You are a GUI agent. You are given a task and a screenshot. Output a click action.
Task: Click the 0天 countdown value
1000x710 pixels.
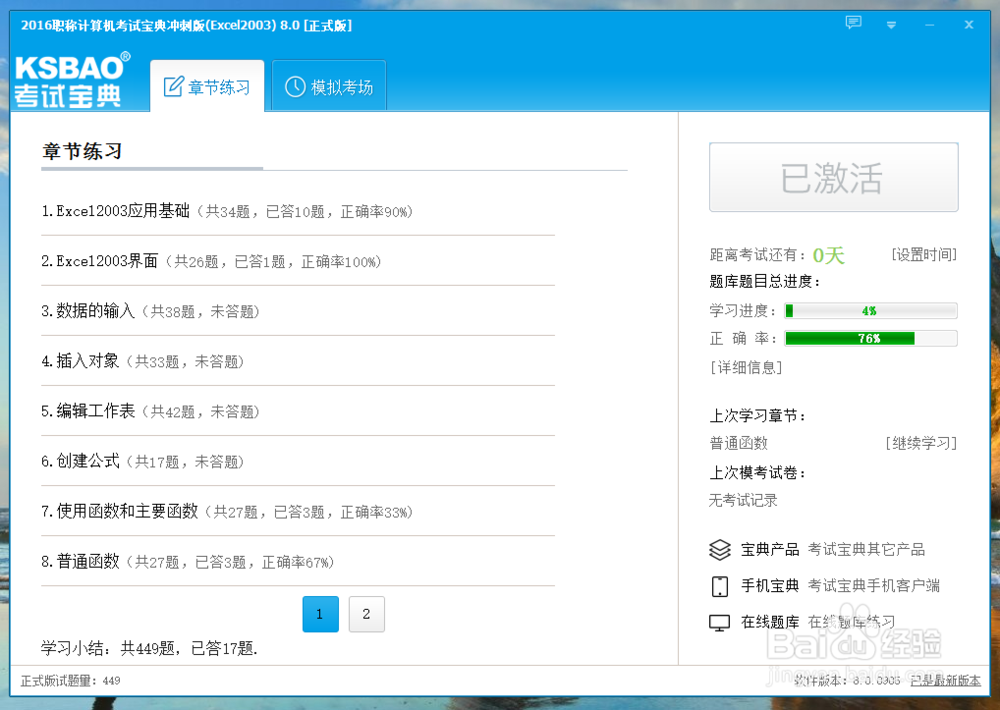pyautogui.click(x=828, y=255)
